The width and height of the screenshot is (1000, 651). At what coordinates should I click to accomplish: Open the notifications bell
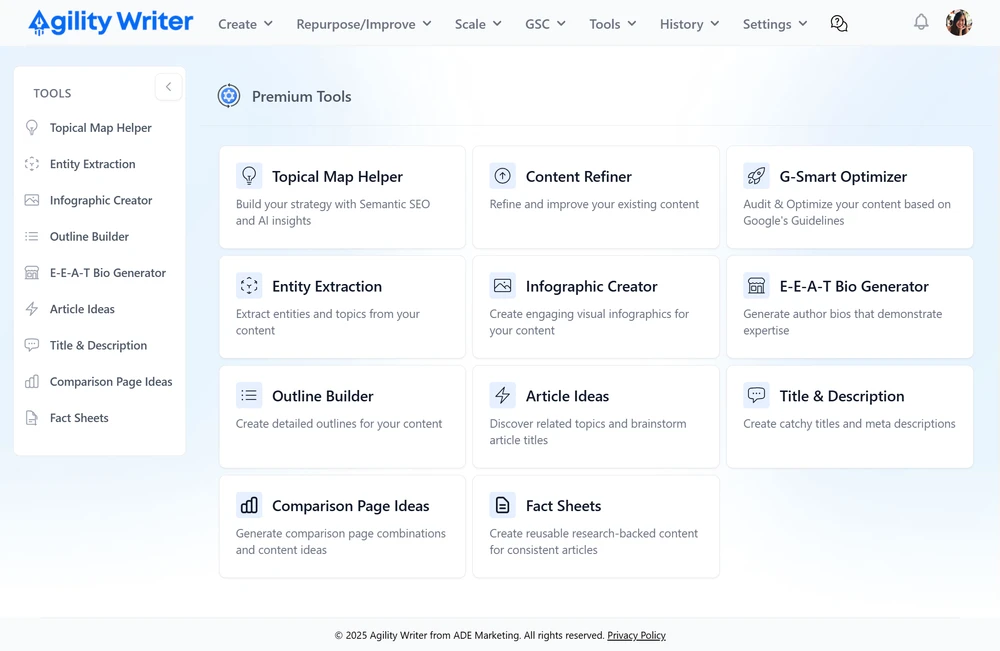[x=921, y=22]
